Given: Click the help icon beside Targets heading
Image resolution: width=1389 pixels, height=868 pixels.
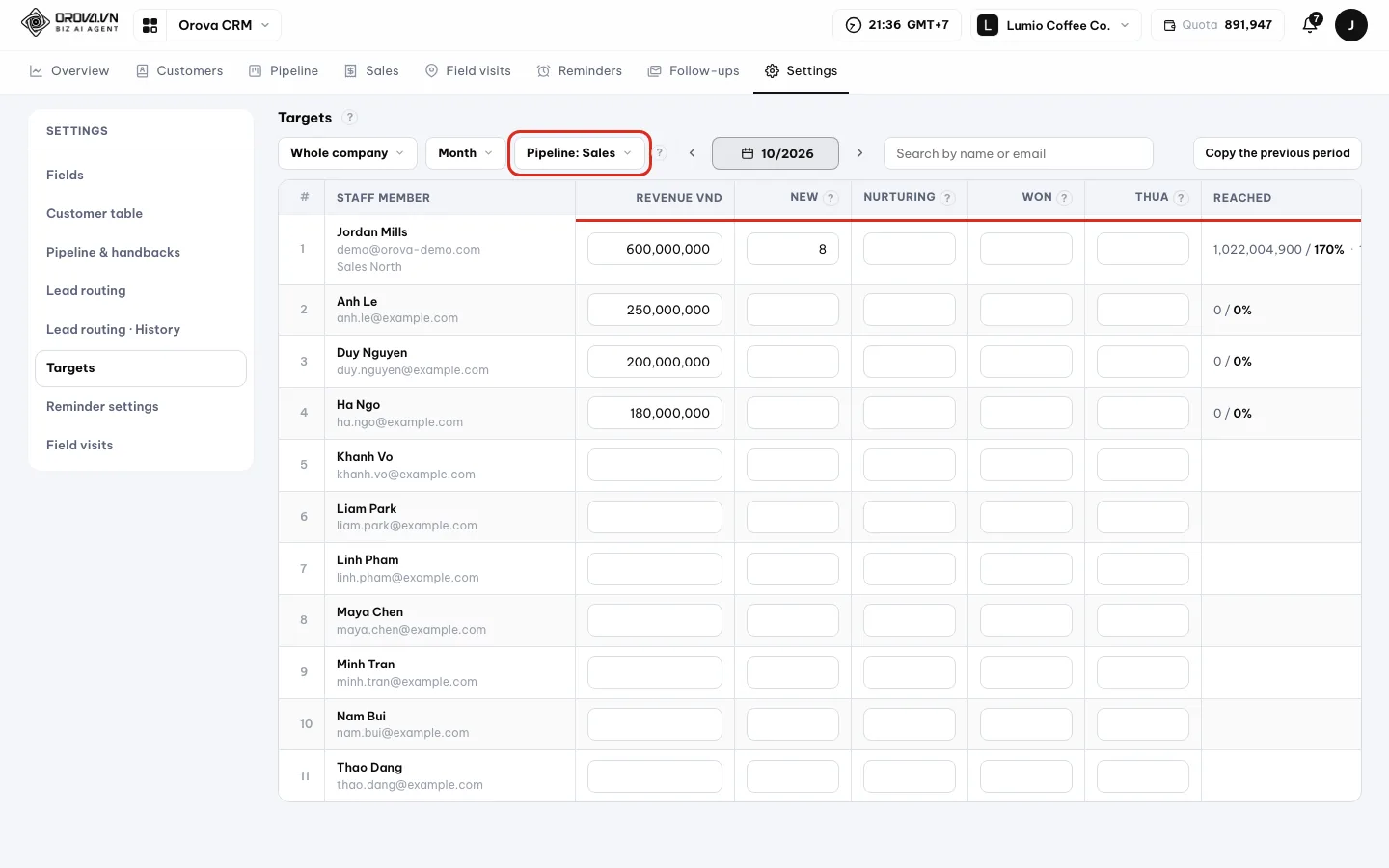Looking at the screenshot, I should 350,118.
